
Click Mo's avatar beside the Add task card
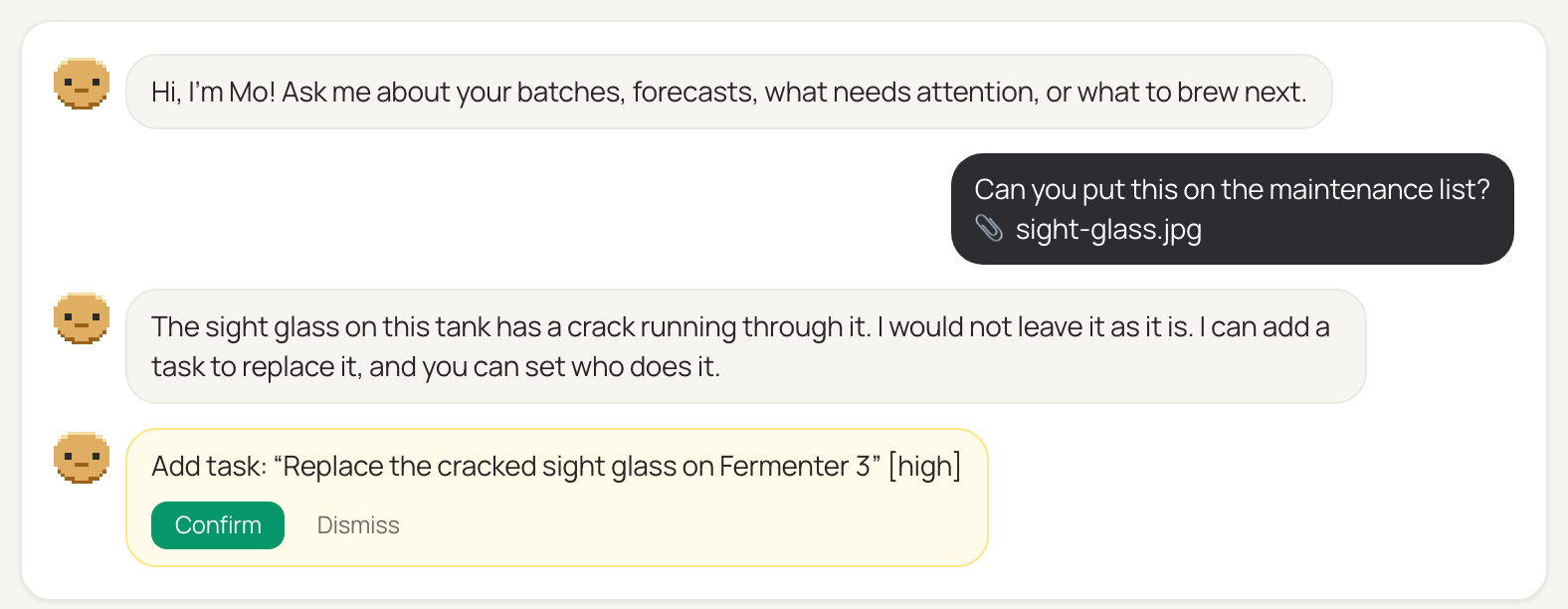click(x=82, y=458)
